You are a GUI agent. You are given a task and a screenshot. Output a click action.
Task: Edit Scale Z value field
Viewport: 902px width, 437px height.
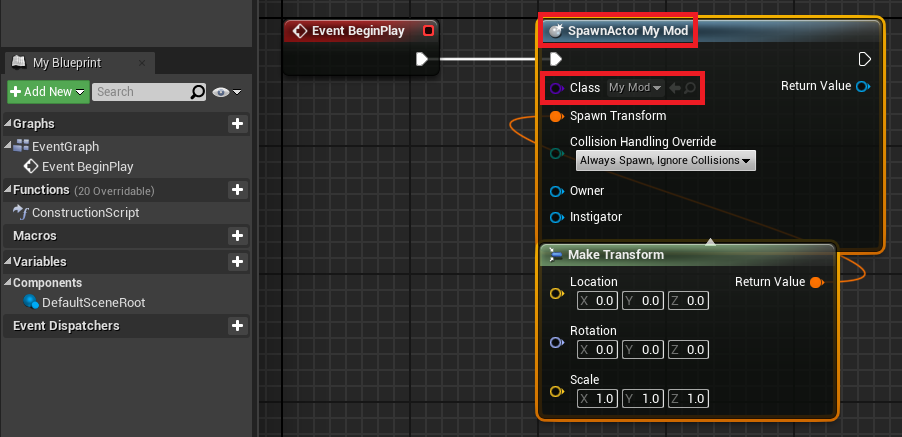coord(688,398)
